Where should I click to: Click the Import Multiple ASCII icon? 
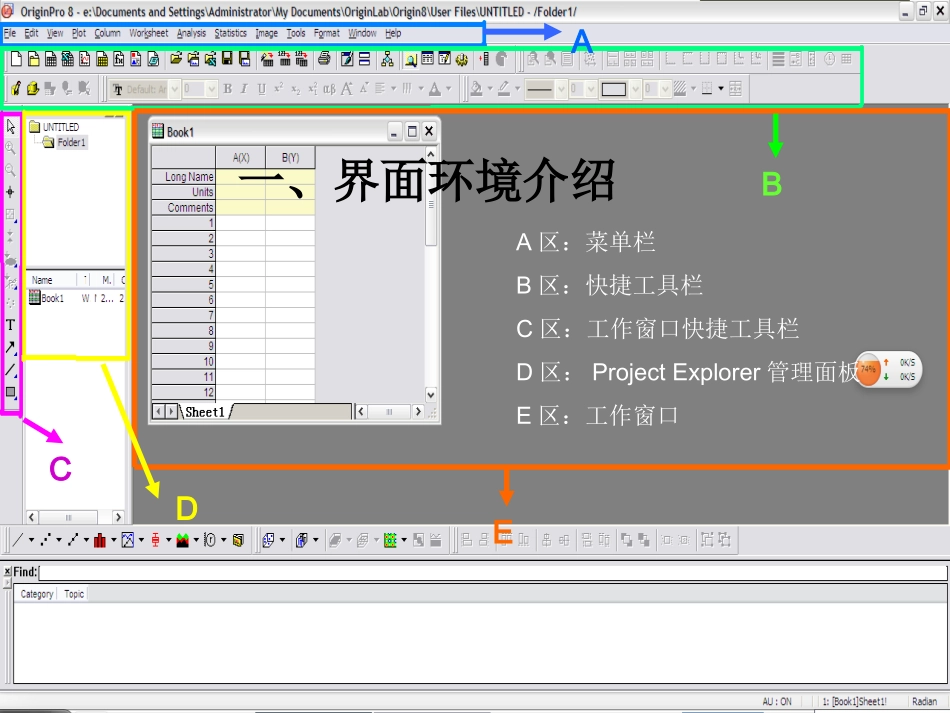[x=301, y=59]
